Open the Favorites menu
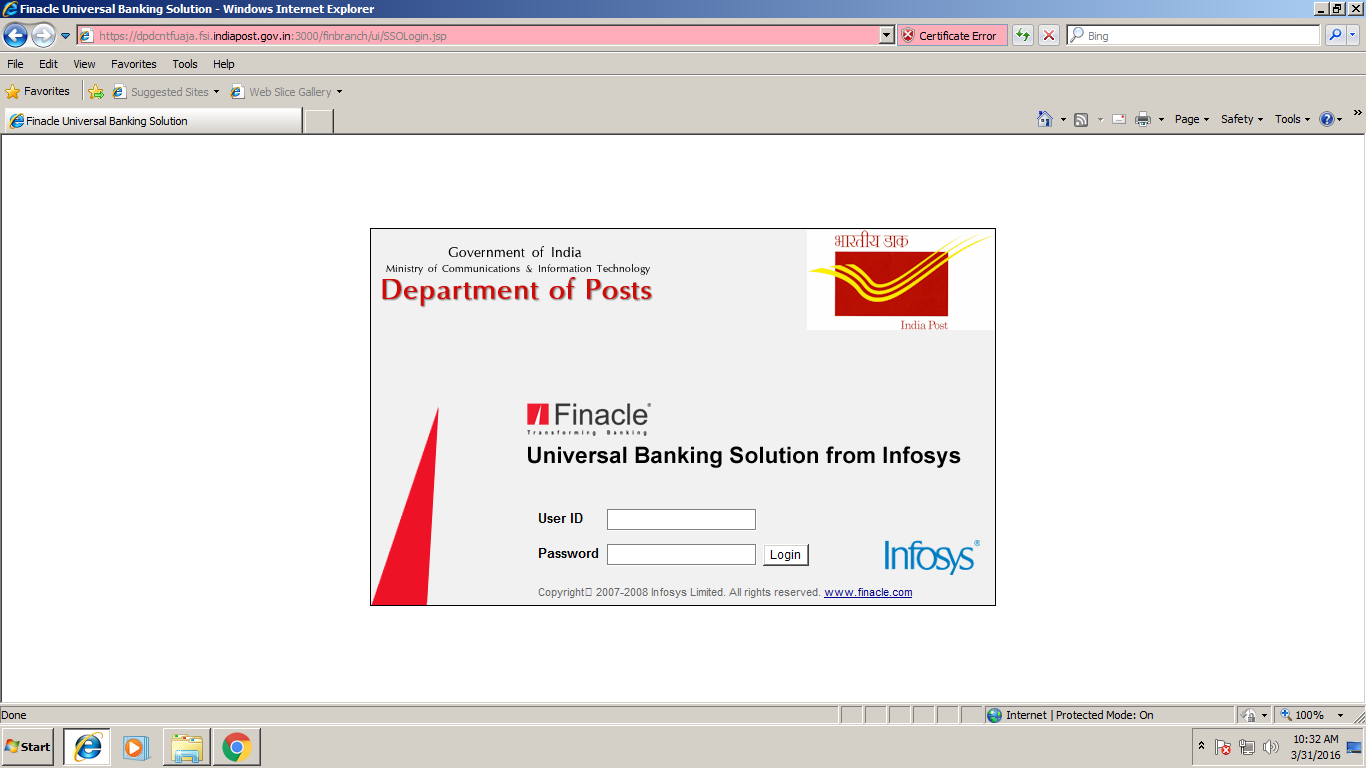Image resolution: width=1366 pixels, height=768 pixels. [133, 63]
